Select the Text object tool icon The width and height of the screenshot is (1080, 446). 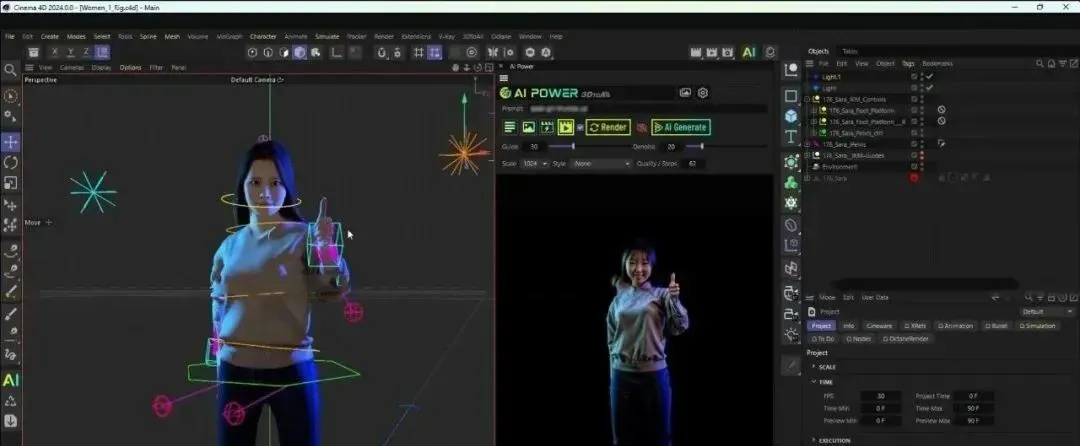point(791,136)
